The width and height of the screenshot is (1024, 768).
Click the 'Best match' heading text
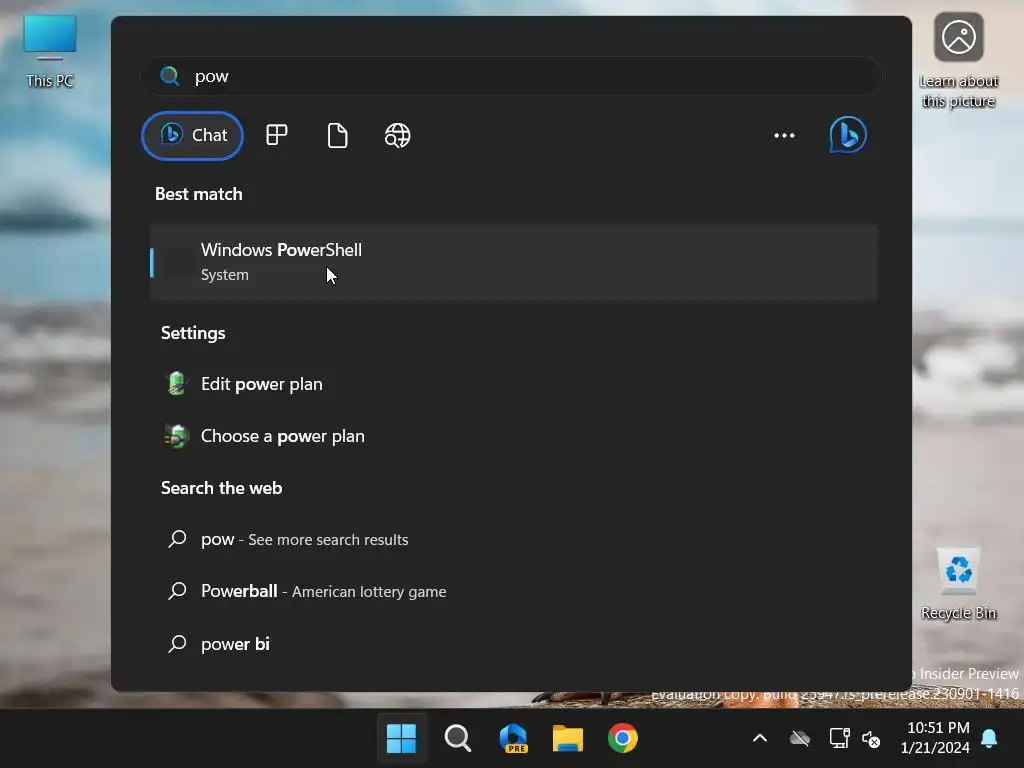pos(199,194)
